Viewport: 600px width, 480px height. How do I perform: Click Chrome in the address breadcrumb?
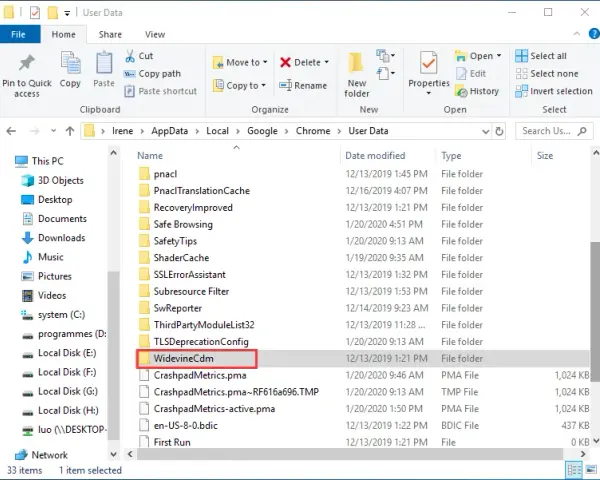(x=313, y=131)
